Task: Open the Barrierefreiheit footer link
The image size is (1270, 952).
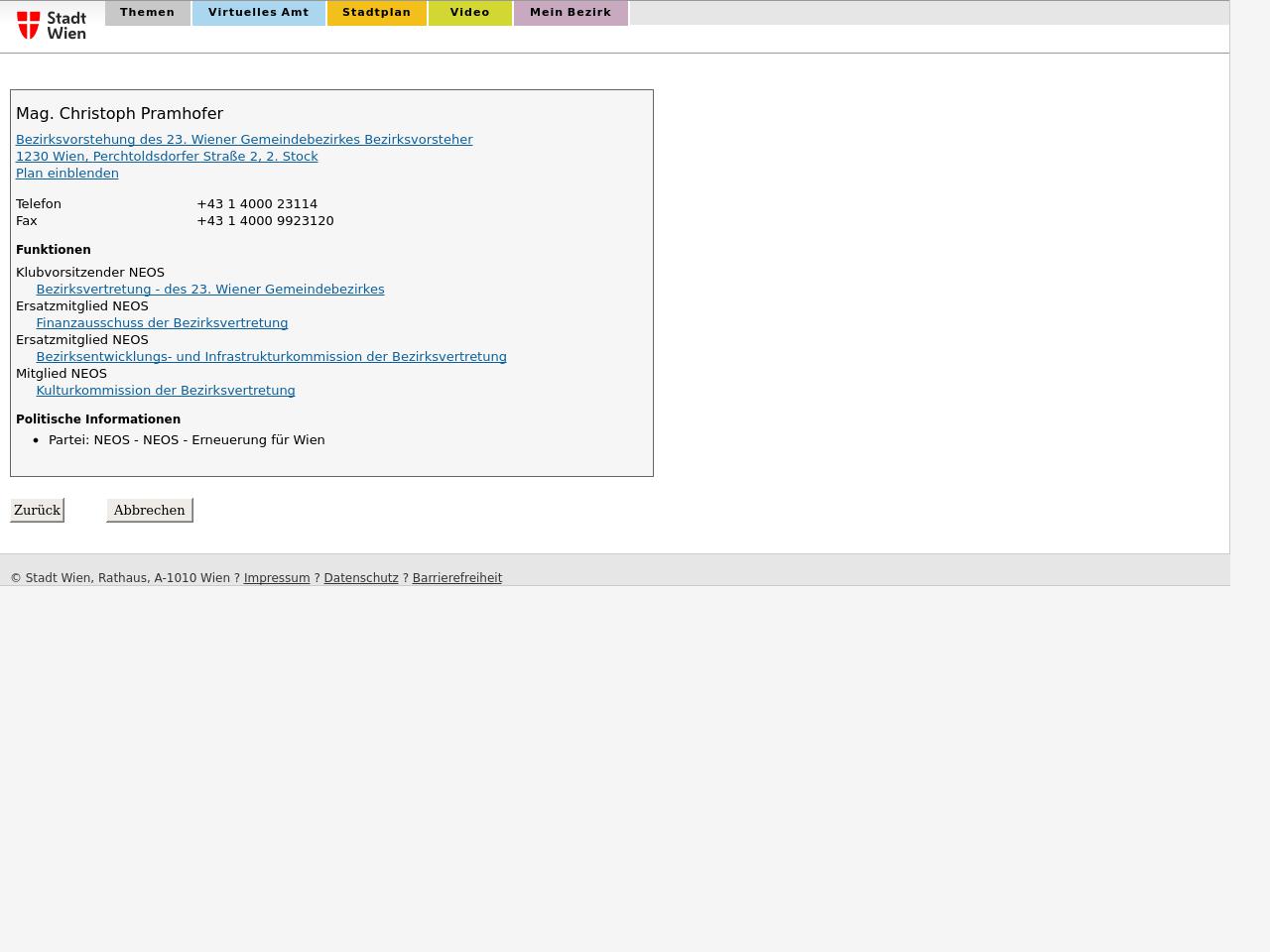Action: click(457, 578)
